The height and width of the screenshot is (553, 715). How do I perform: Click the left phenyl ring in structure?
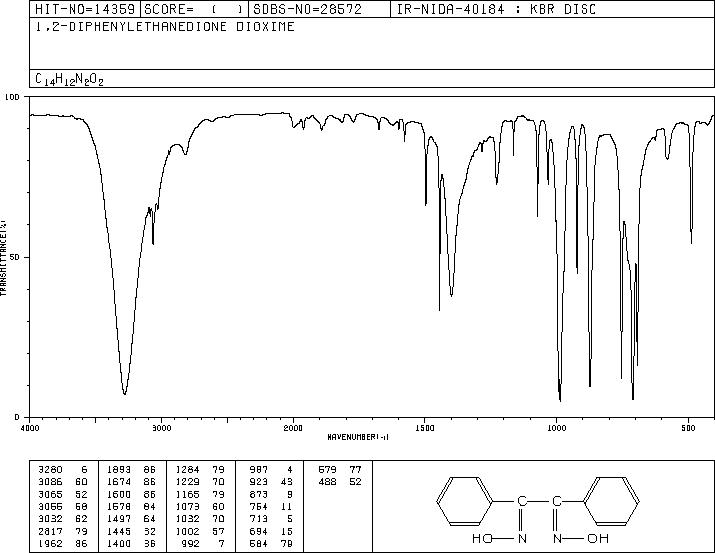pos(465,501)
